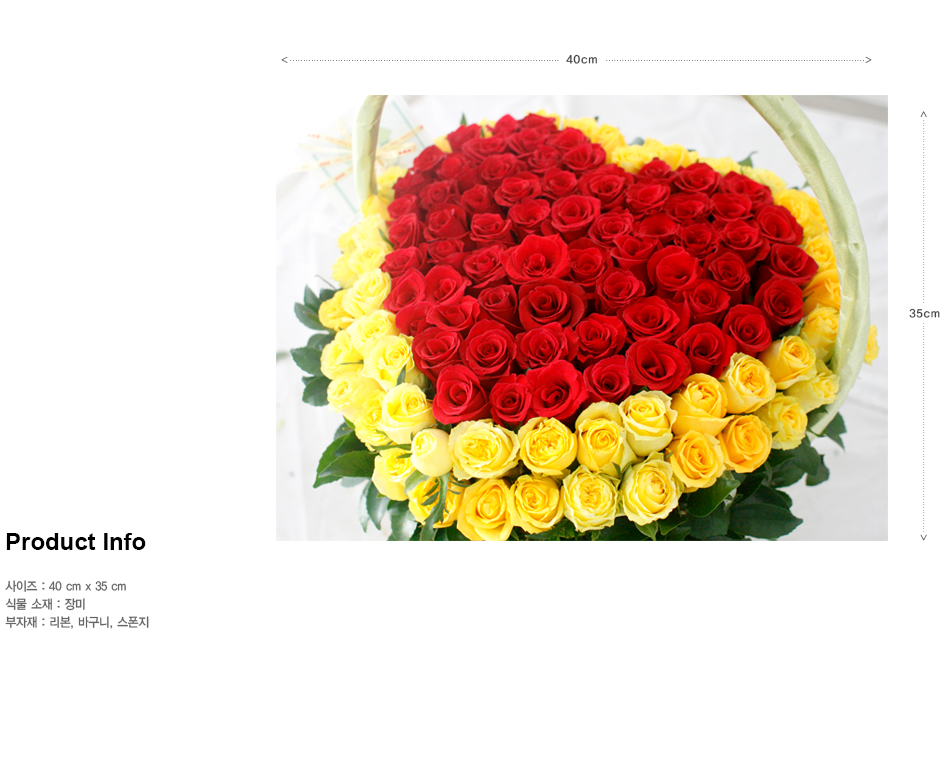Select the 35cm height label
Screen dimensions: 942x766
(x=923, y=313)
